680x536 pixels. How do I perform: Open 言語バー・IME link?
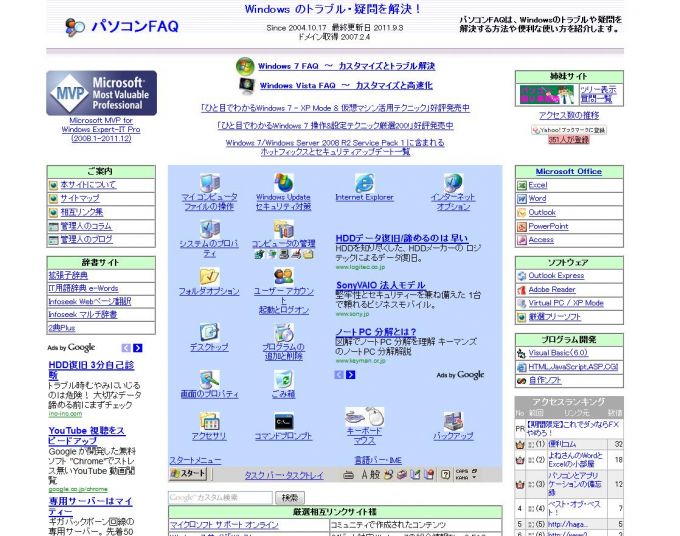pos(378,460)
